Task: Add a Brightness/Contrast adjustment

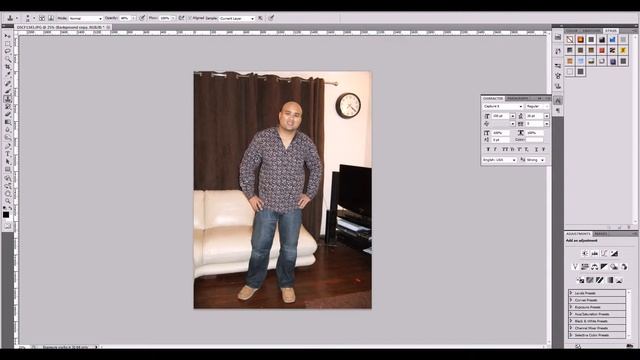Action: click(584, 253)
